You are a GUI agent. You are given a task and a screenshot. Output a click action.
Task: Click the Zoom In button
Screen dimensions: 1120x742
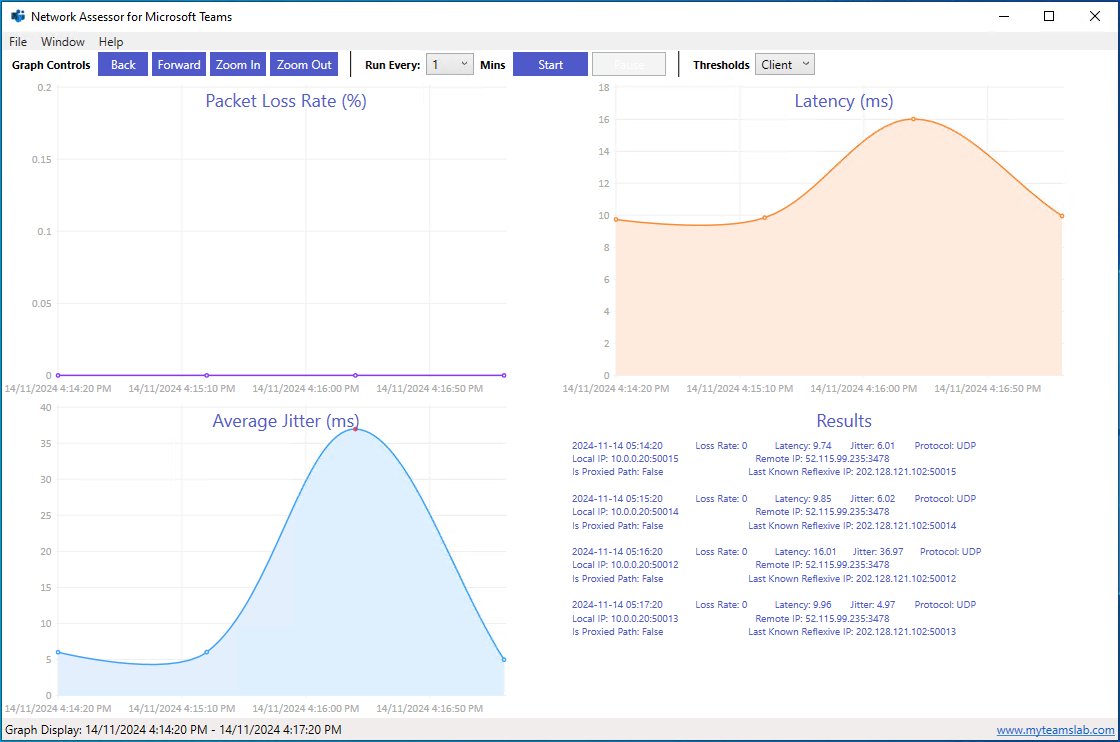point(238,64)
